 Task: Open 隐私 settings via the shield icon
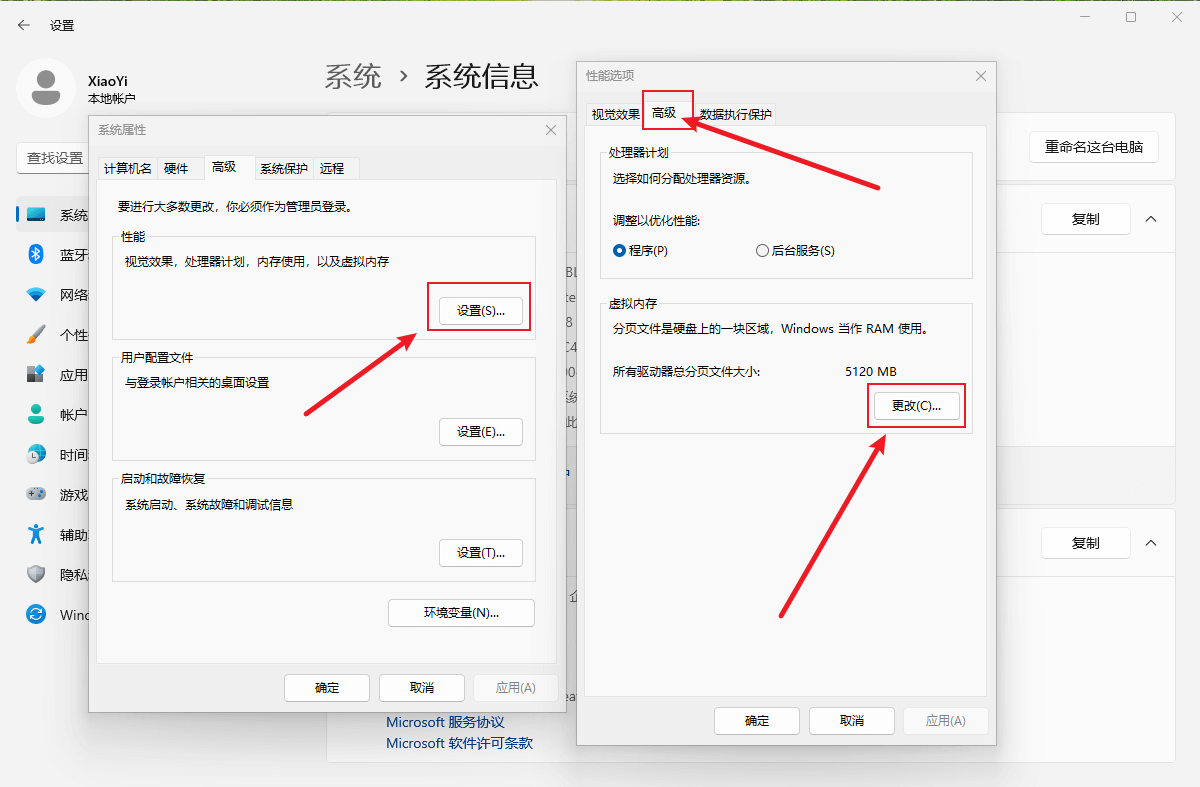[35, 574]
